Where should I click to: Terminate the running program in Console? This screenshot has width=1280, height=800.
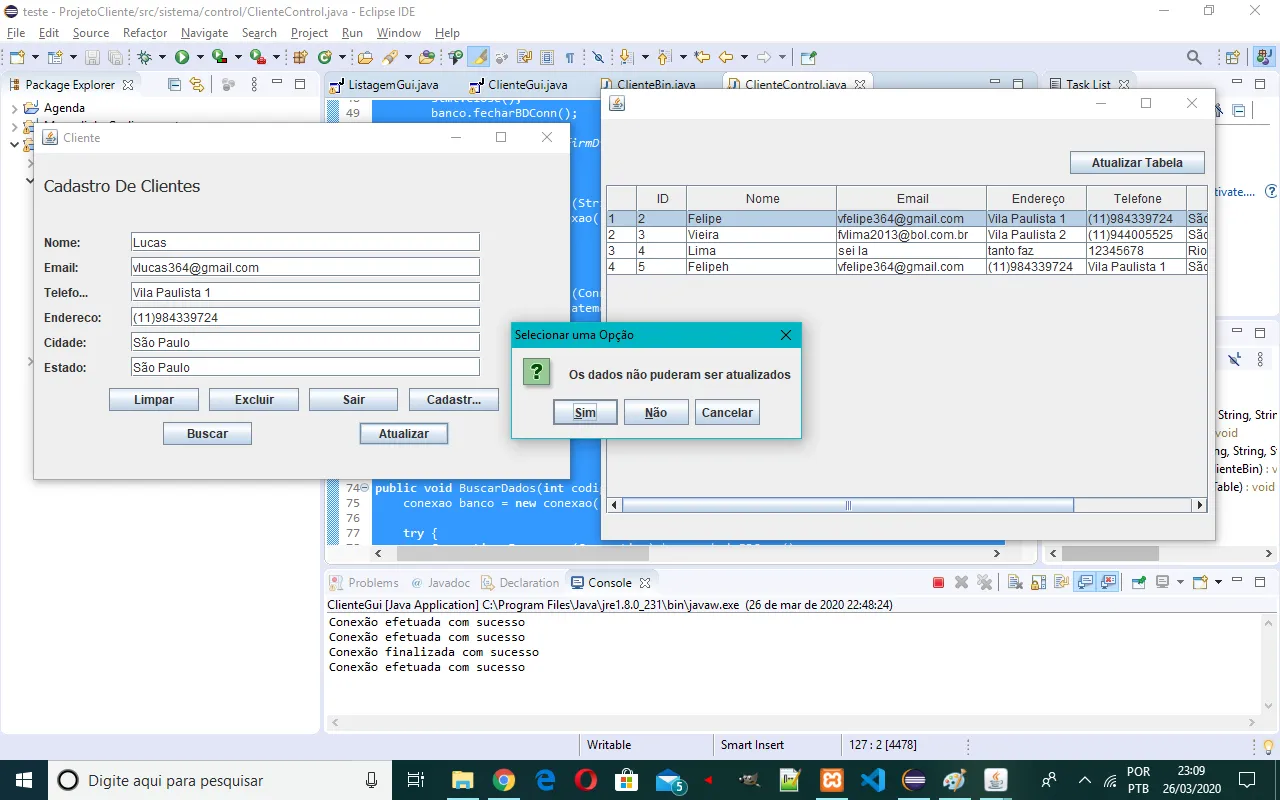click(x=938, y=583)
